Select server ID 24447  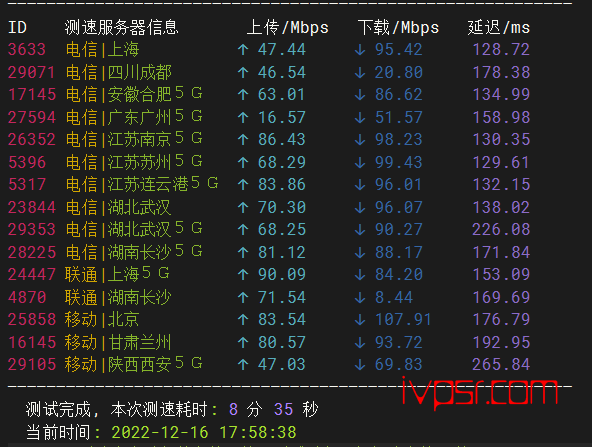click(32, 274)
